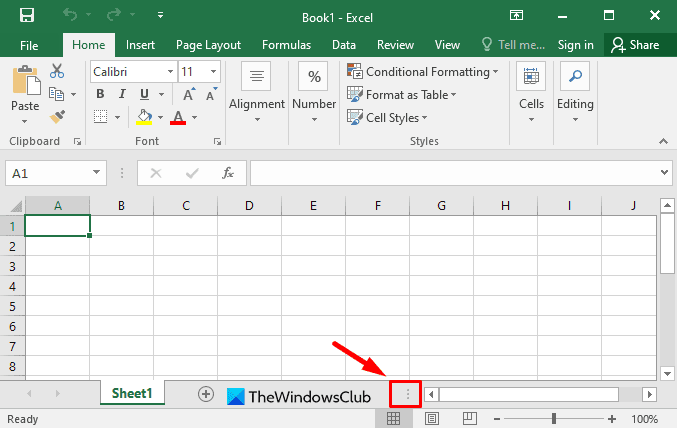677x428 pixels.
Task: Toggle Italic formatting
Action: (x=122, y=94)
